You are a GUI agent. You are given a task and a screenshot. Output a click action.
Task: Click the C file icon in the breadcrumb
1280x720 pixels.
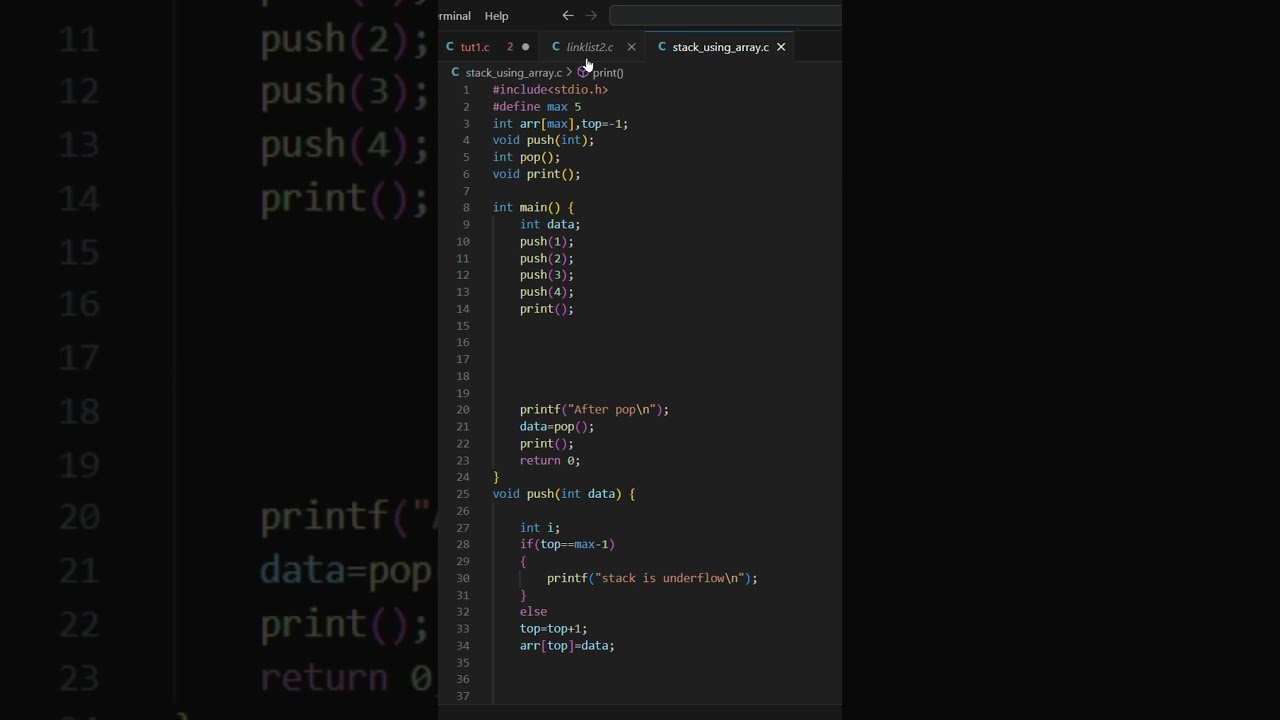coord(456,73)
